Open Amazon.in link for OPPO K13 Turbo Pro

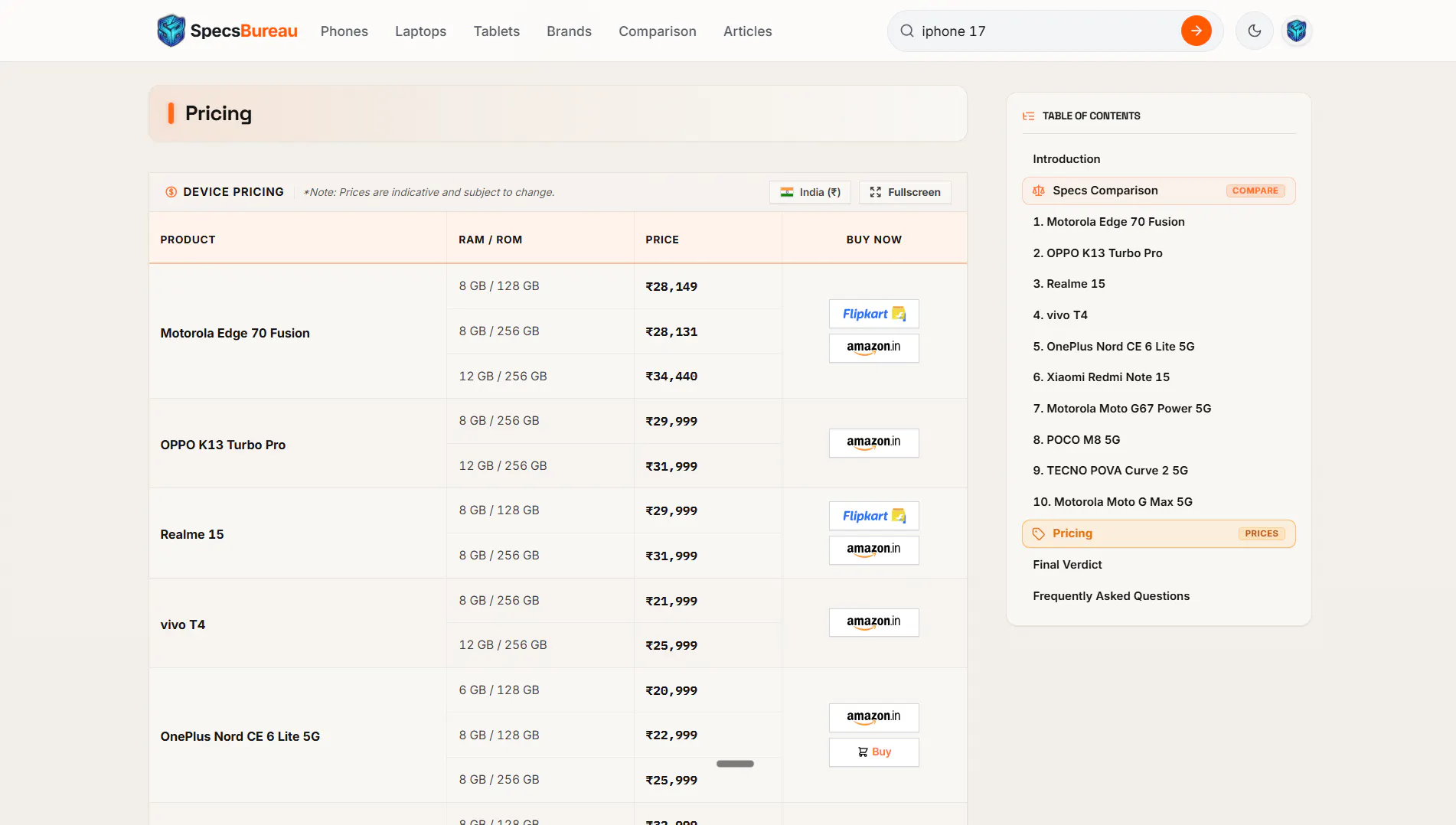[x=873, y=442]
